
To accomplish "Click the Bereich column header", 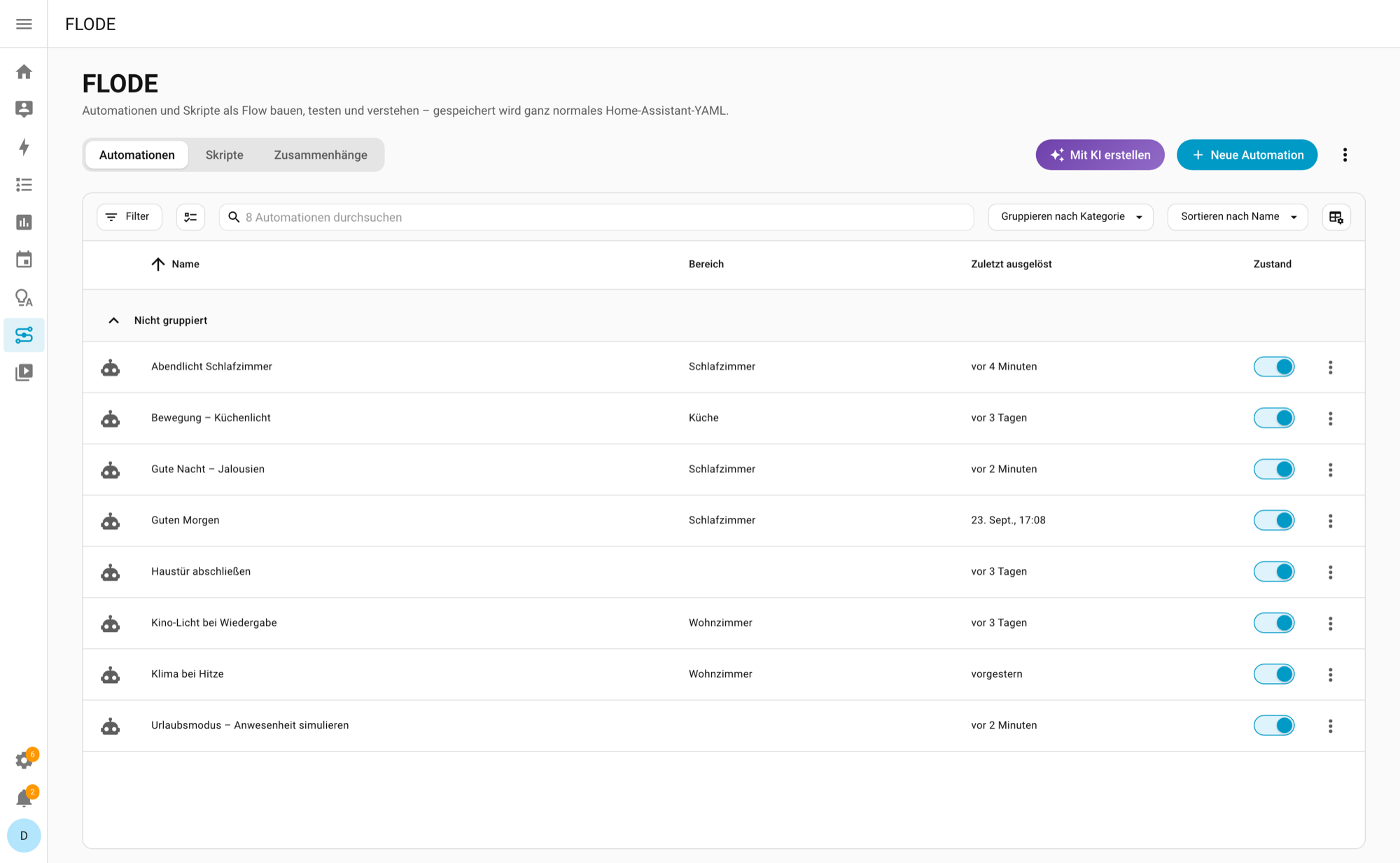I will 706,264.
